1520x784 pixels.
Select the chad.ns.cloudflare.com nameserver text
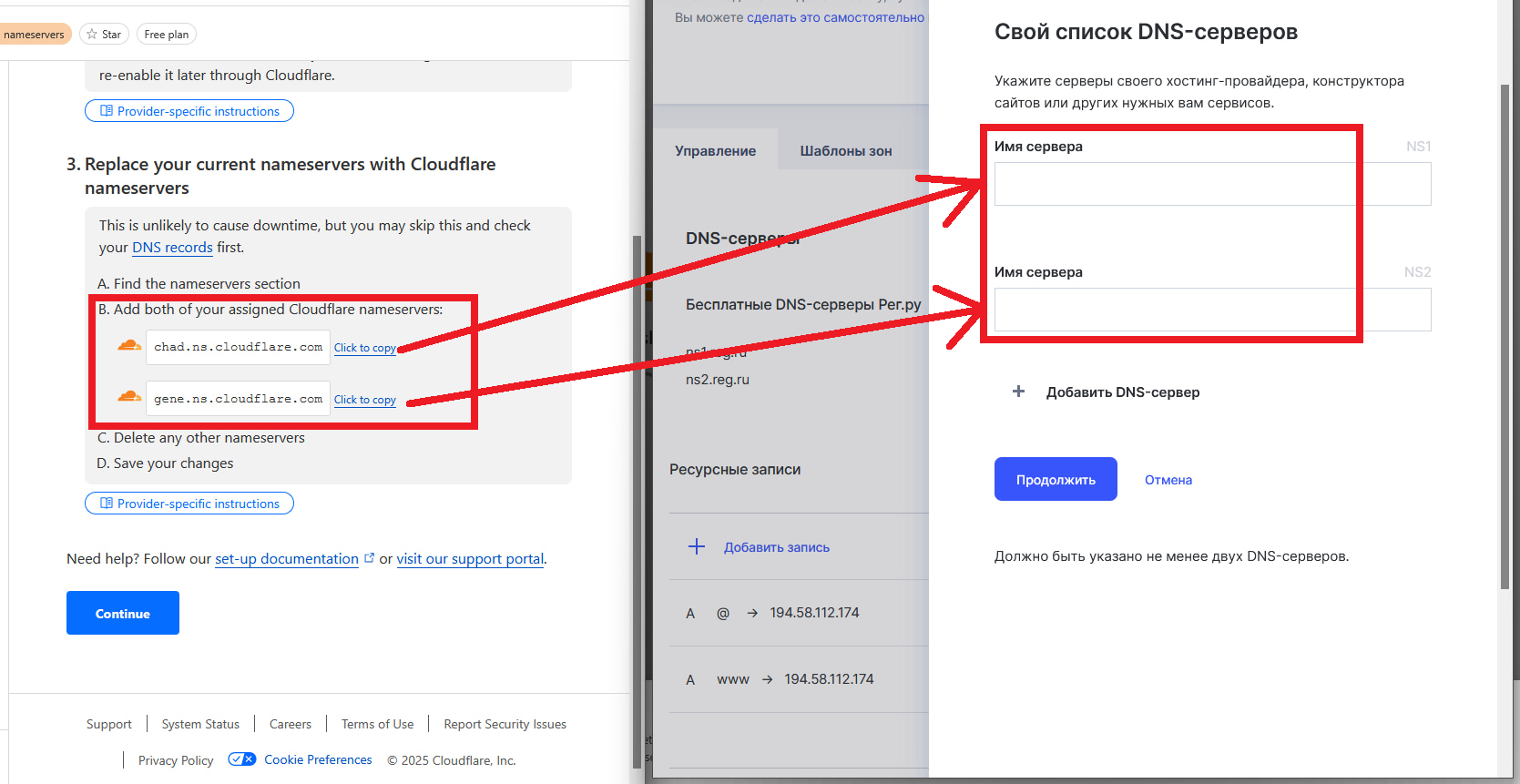pos(238,347)
